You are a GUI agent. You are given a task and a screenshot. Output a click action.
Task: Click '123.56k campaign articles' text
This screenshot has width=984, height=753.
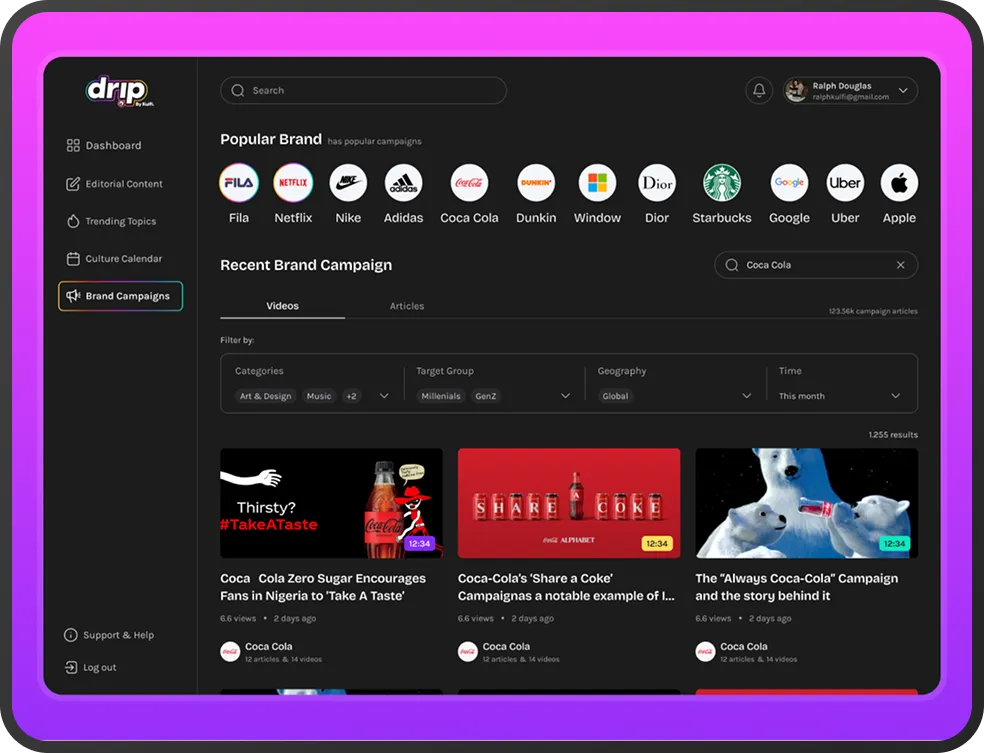(873, 311)
